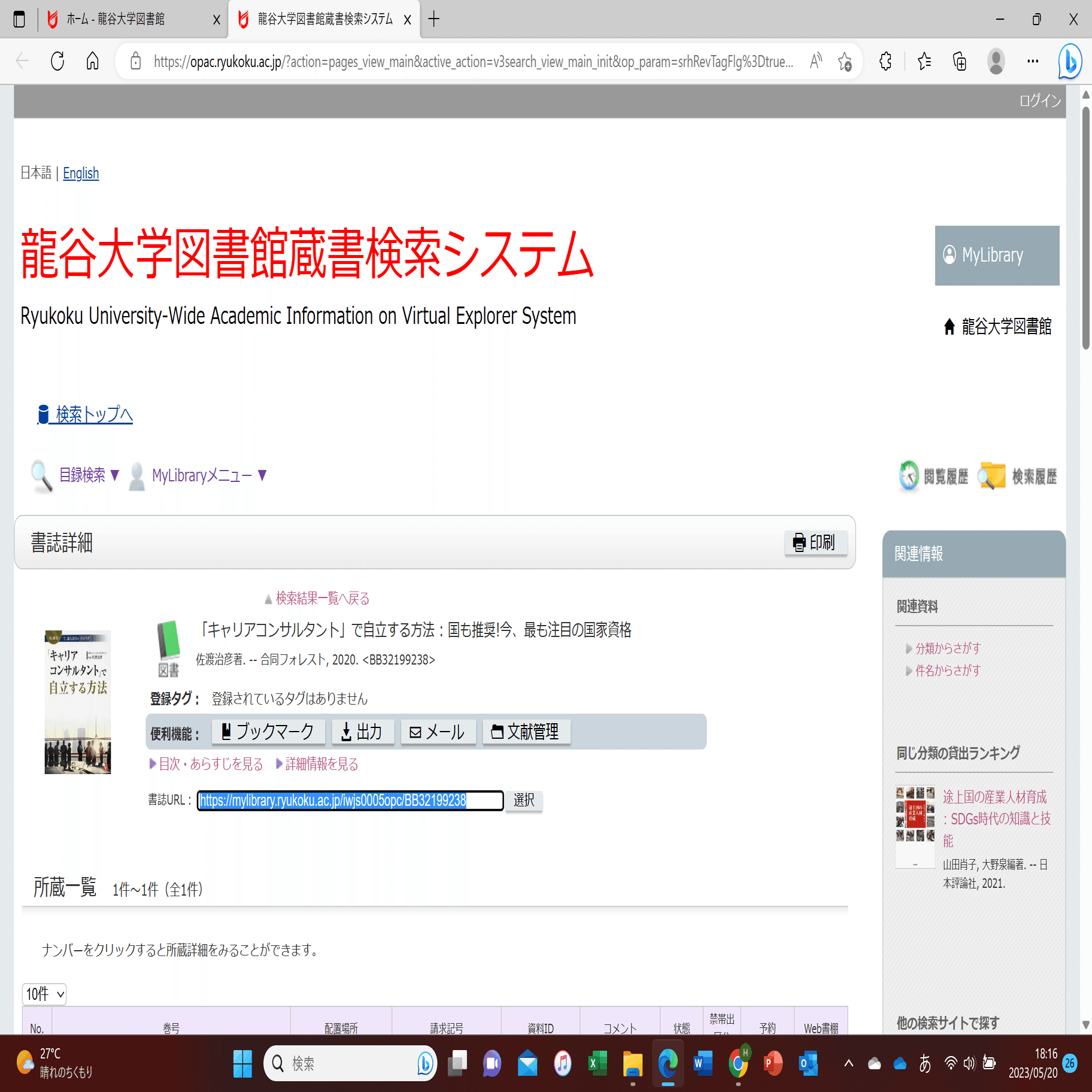This screenshot has height=1092, width=1092.
Task: Open the favorites list icon
Action: pos(924,61)
